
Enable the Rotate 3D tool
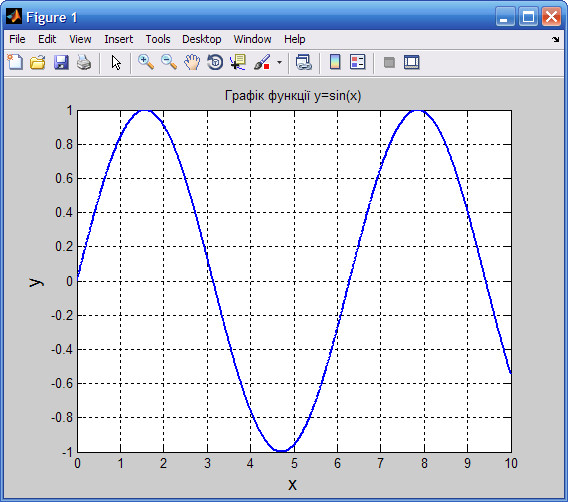pos(215,63)
